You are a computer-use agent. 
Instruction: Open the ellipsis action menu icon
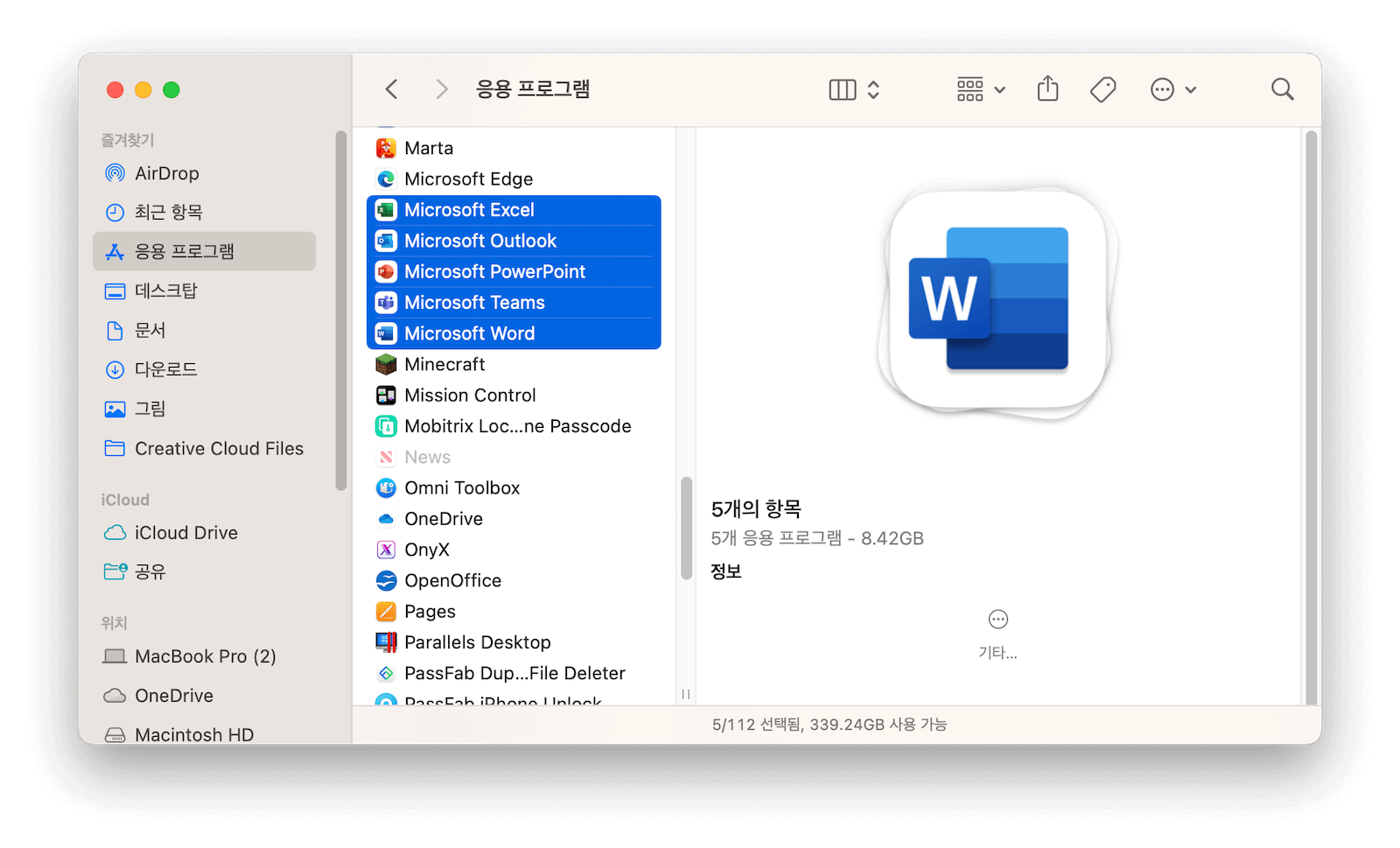[x=1162, y=89]
